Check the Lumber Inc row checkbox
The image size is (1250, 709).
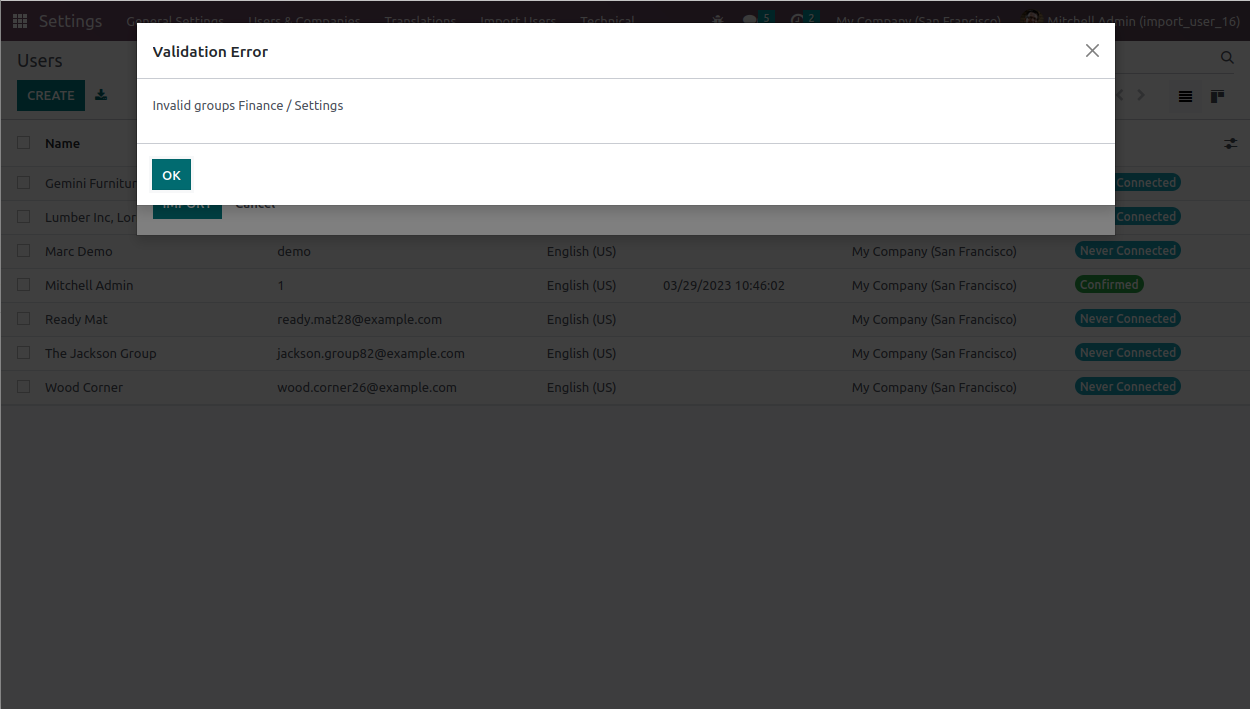[24, 217]
